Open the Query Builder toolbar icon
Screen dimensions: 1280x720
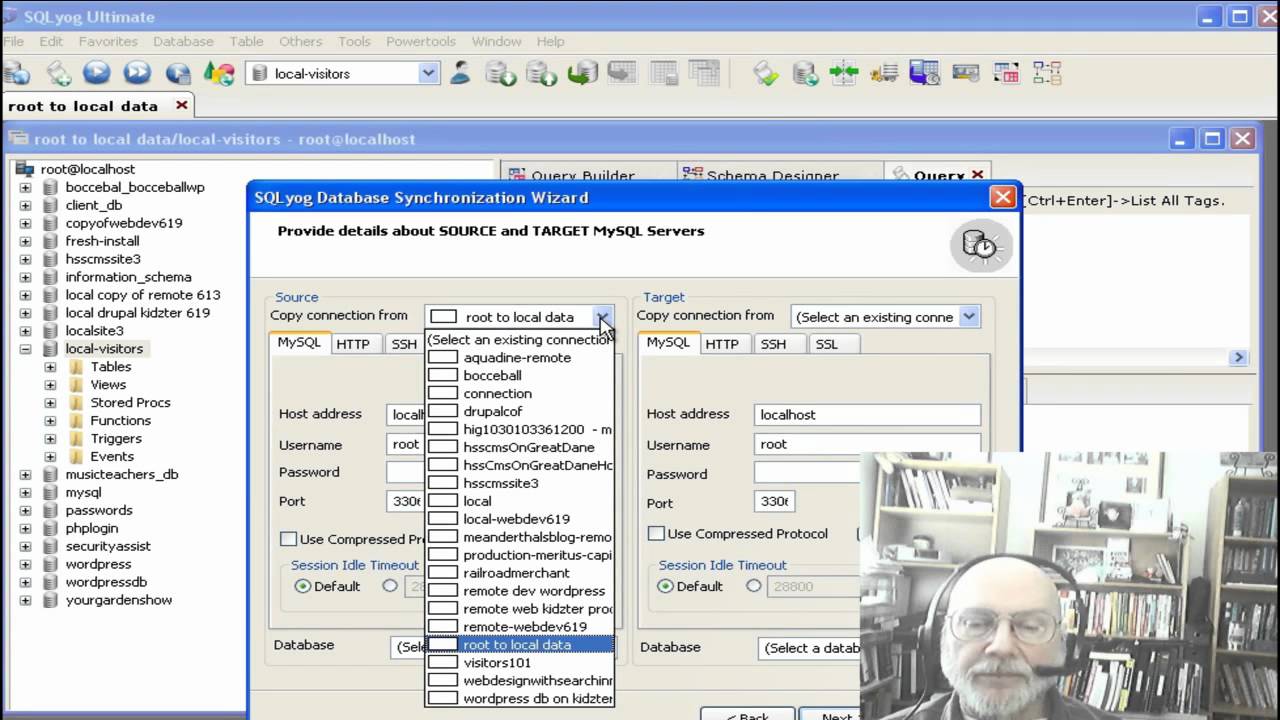1006,73
